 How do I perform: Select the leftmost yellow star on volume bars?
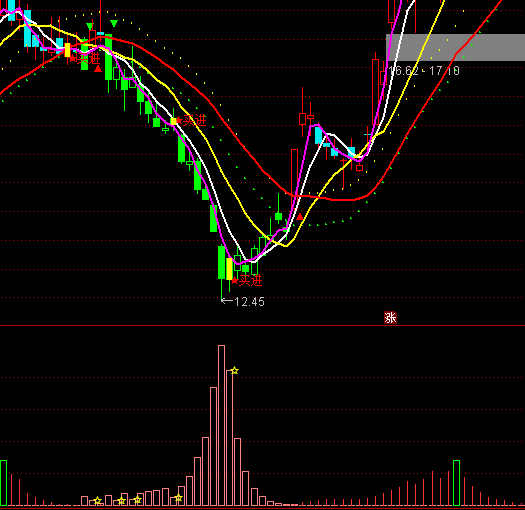click(x=97, y=501)
